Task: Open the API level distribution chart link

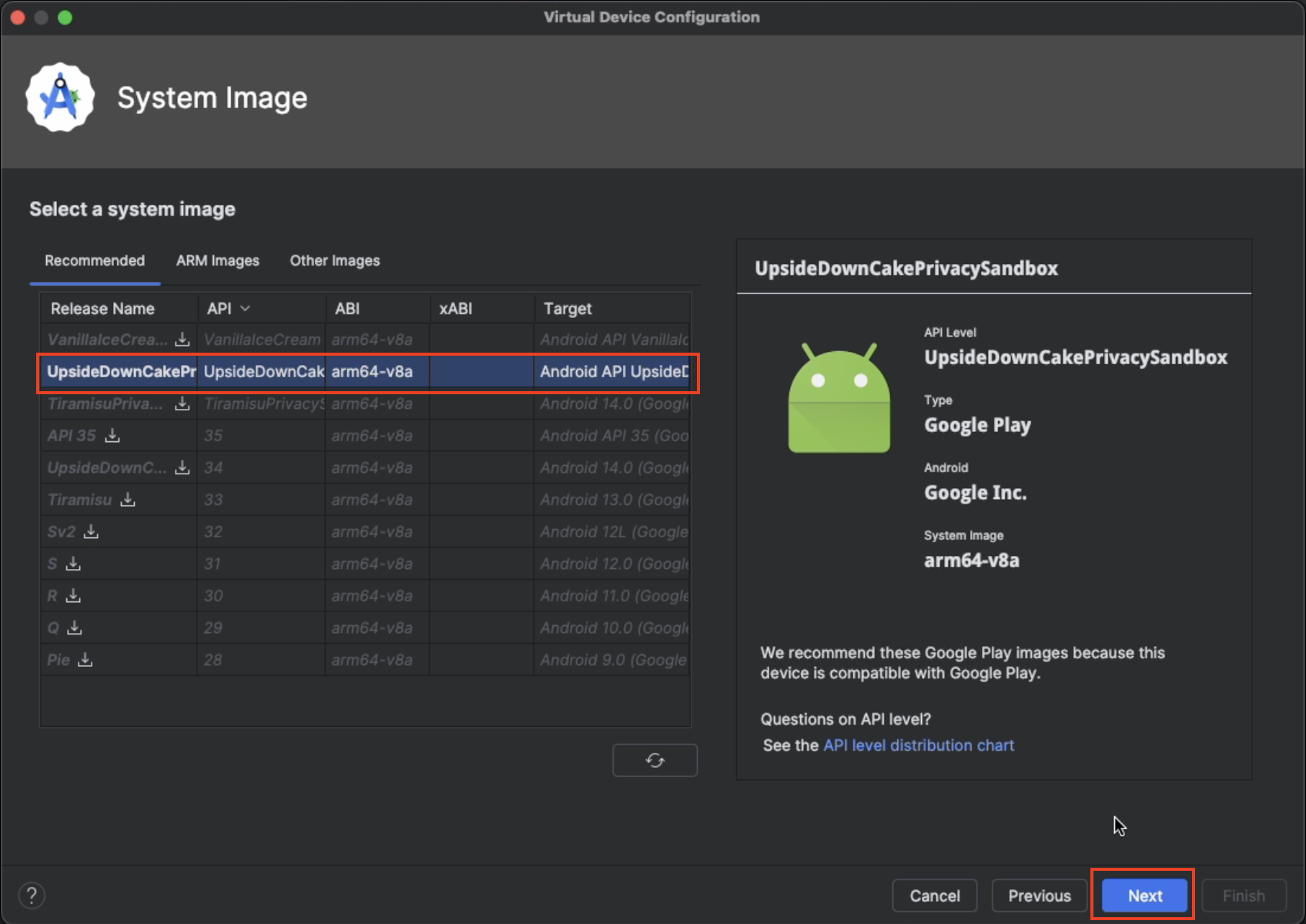Action: pos(919,745)
